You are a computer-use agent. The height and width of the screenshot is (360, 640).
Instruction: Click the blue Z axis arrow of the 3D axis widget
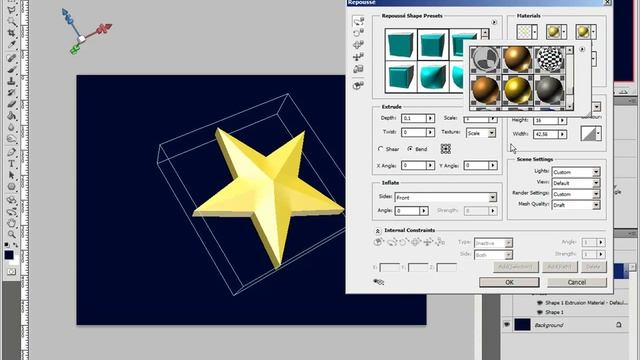(67, 16)
